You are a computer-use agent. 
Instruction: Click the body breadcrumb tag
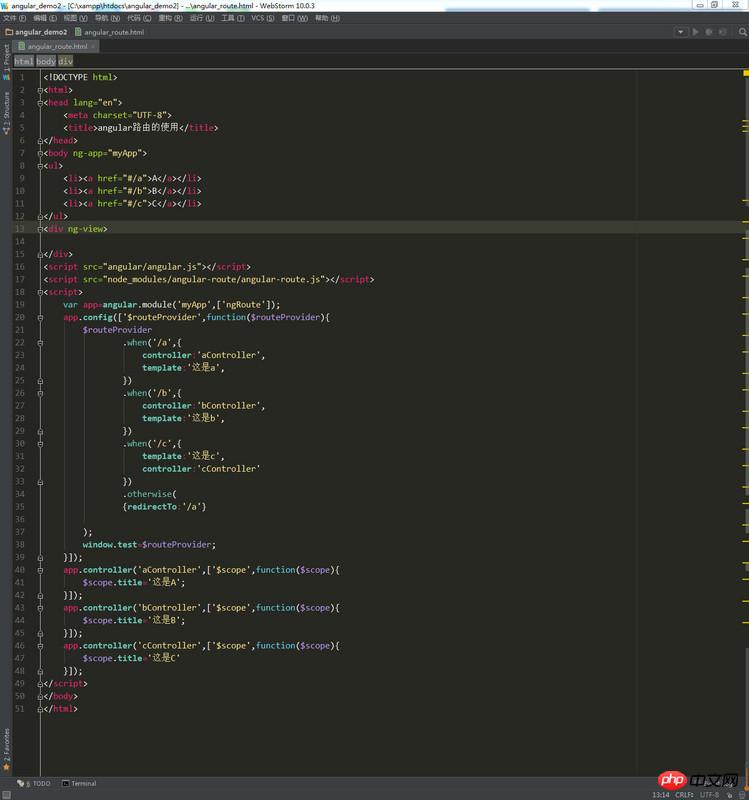click(x=46, y=61)
